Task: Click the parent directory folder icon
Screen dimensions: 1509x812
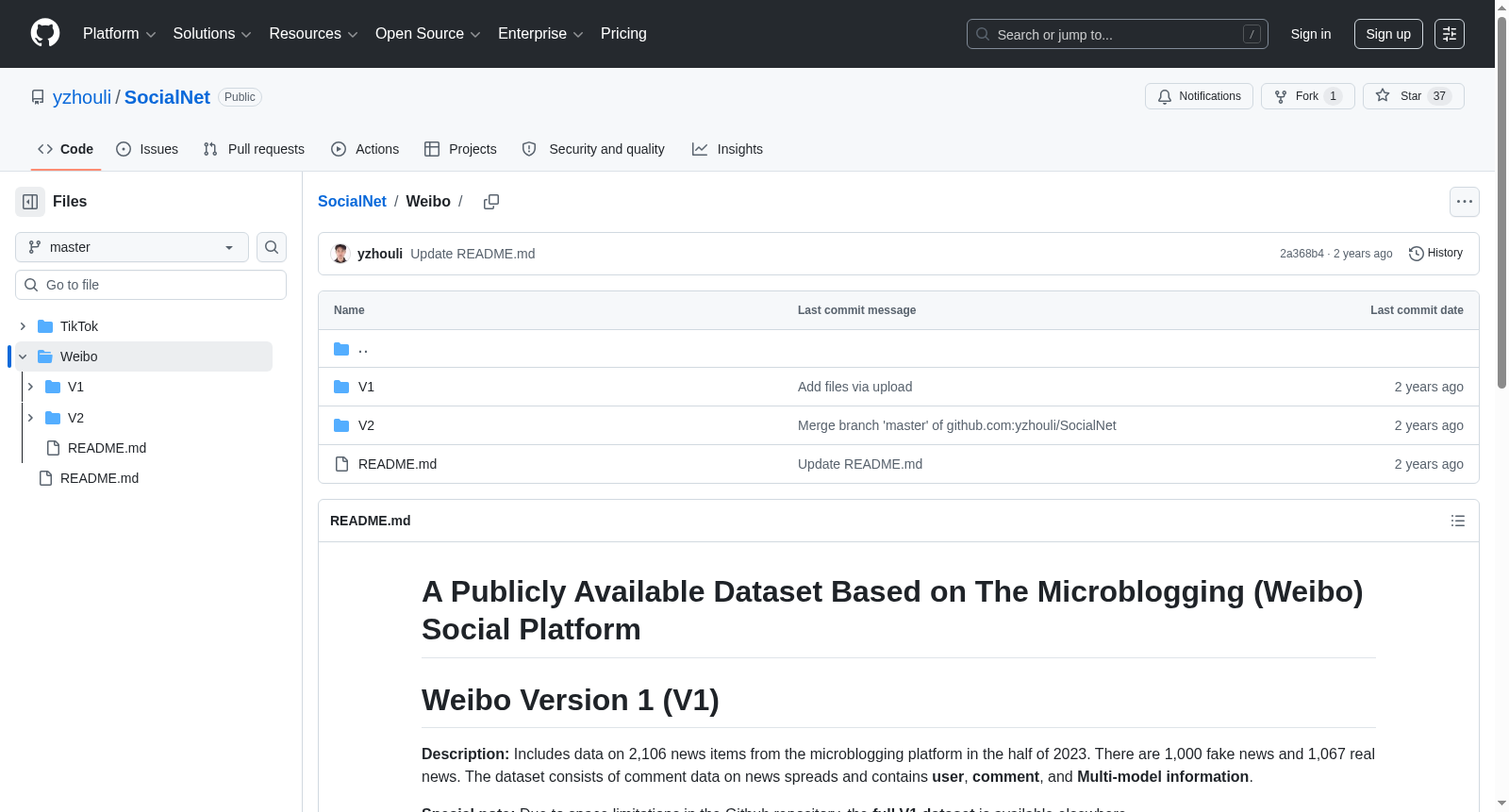Action: pos(341,349)
